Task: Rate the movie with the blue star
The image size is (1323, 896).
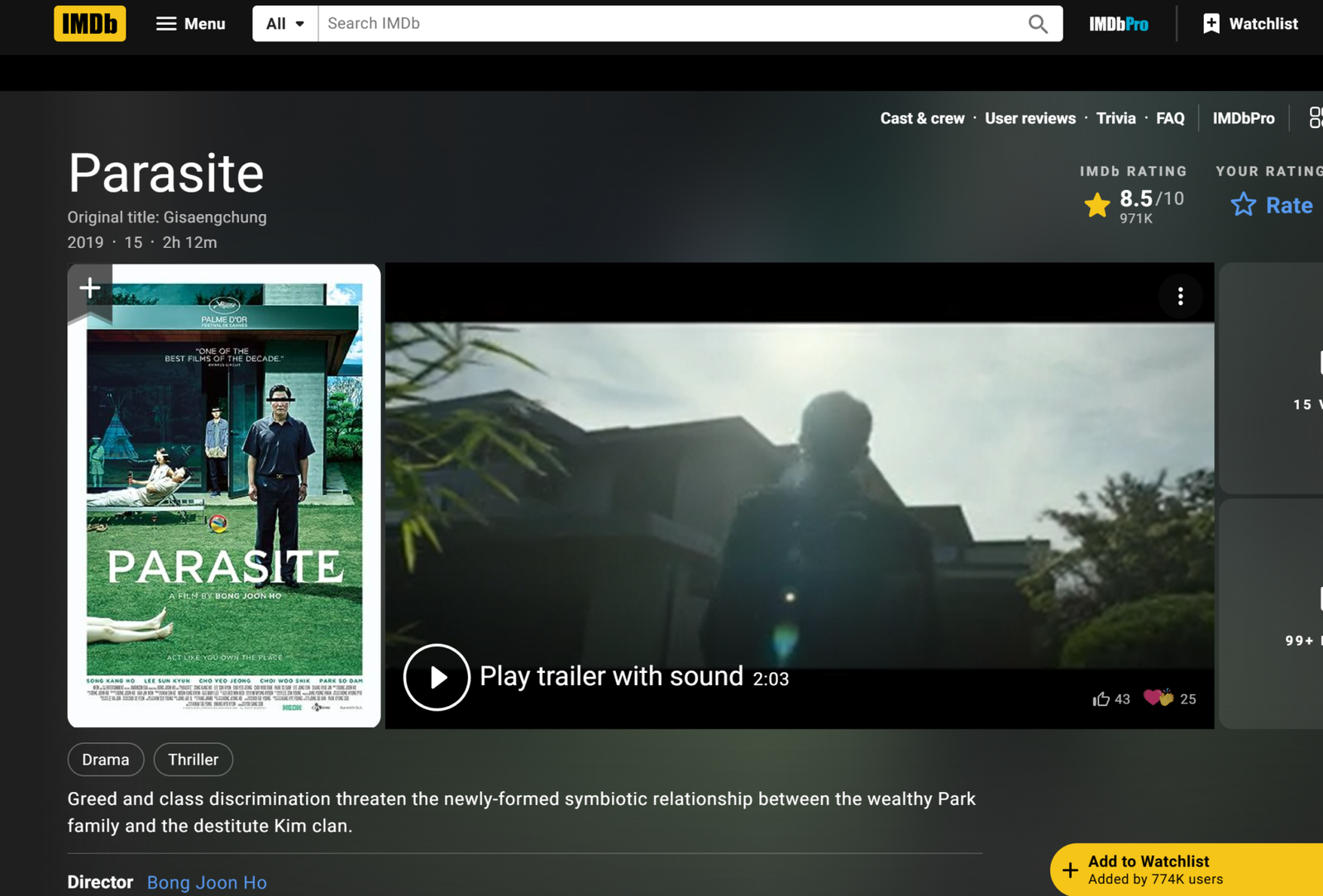Action: coord(1244,205)
